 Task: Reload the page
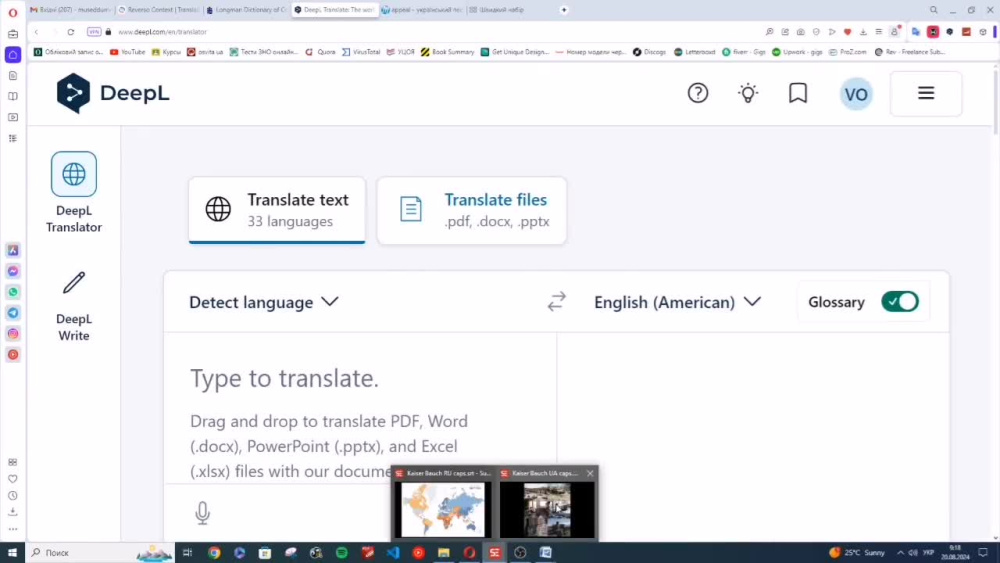pyautogui.click(x=71, y=32)
